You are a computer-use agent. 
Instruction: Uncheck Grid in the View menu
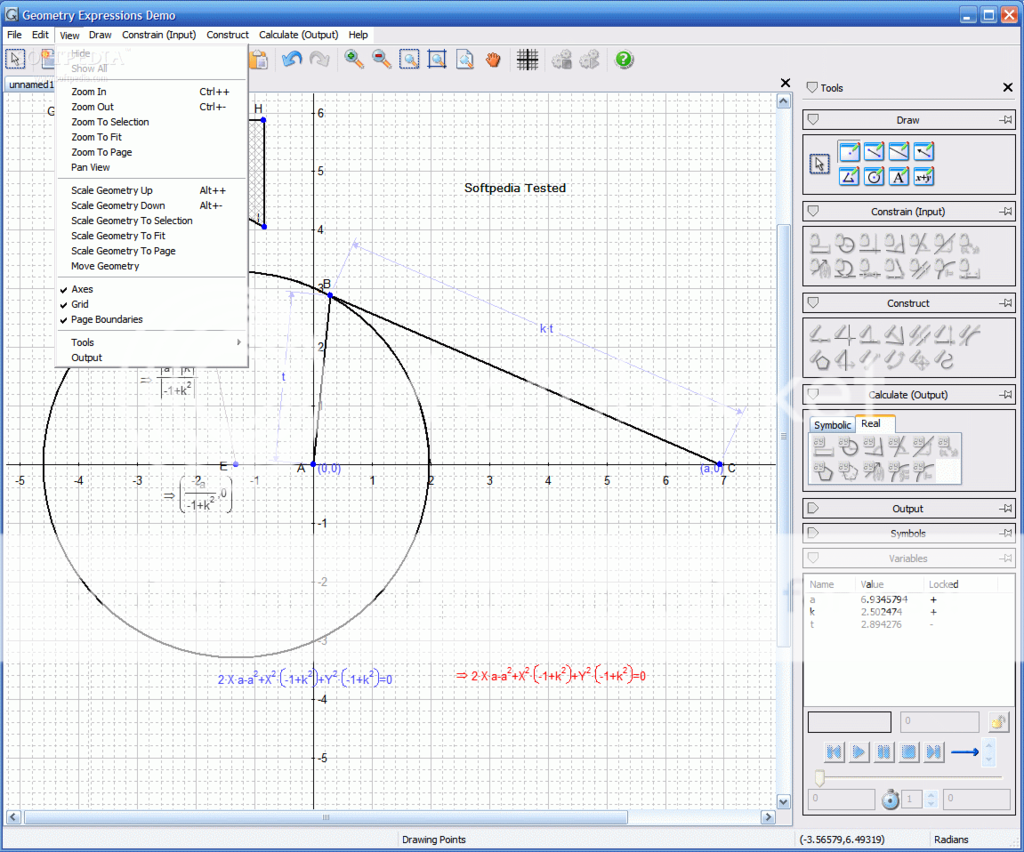(x=80, y=305)
